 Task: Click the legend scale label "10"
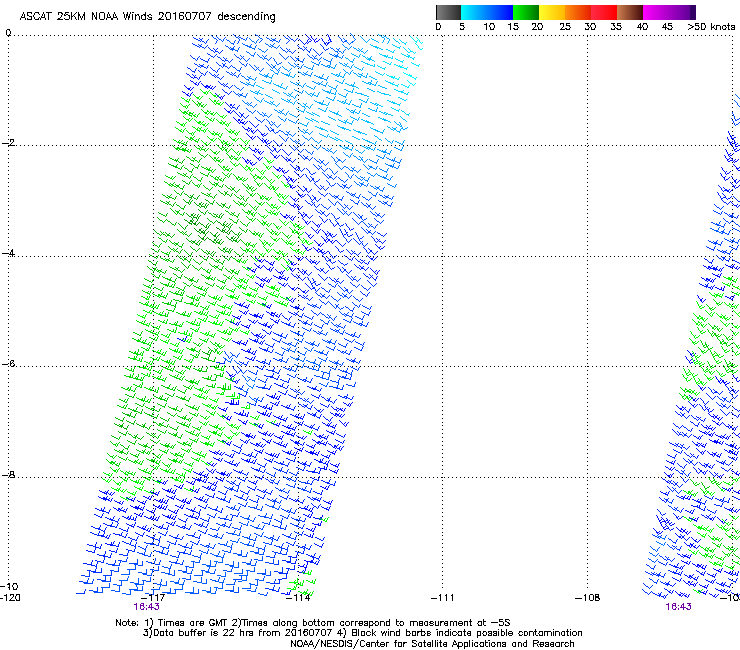tap(489, 27)
